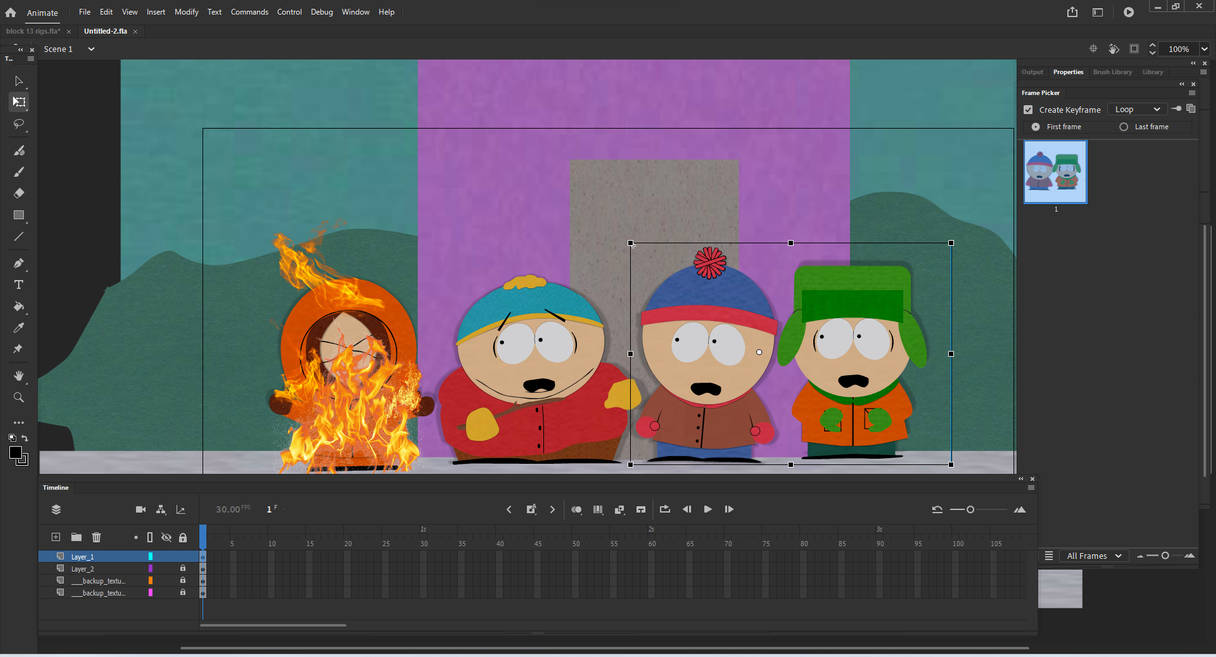
Task: Open the Workspace switcher icon
Action: 1097,12
